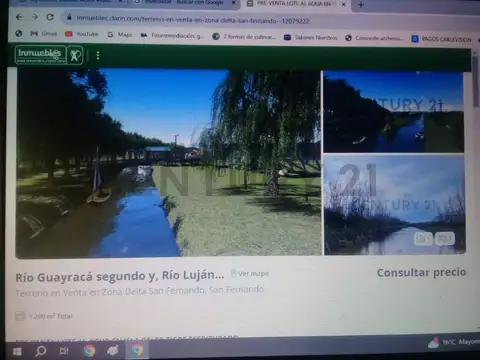Click the photo count badge
This screenshot has width=480, height=360.
point(423,239)
